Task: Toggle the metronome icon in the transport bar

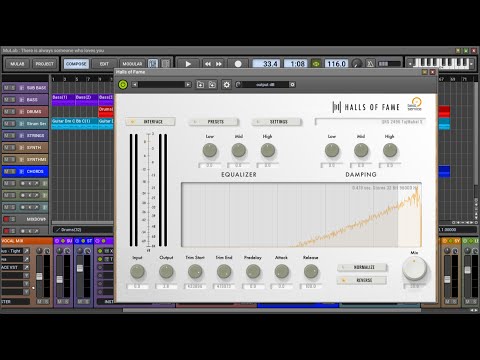Action: [370, 64]
